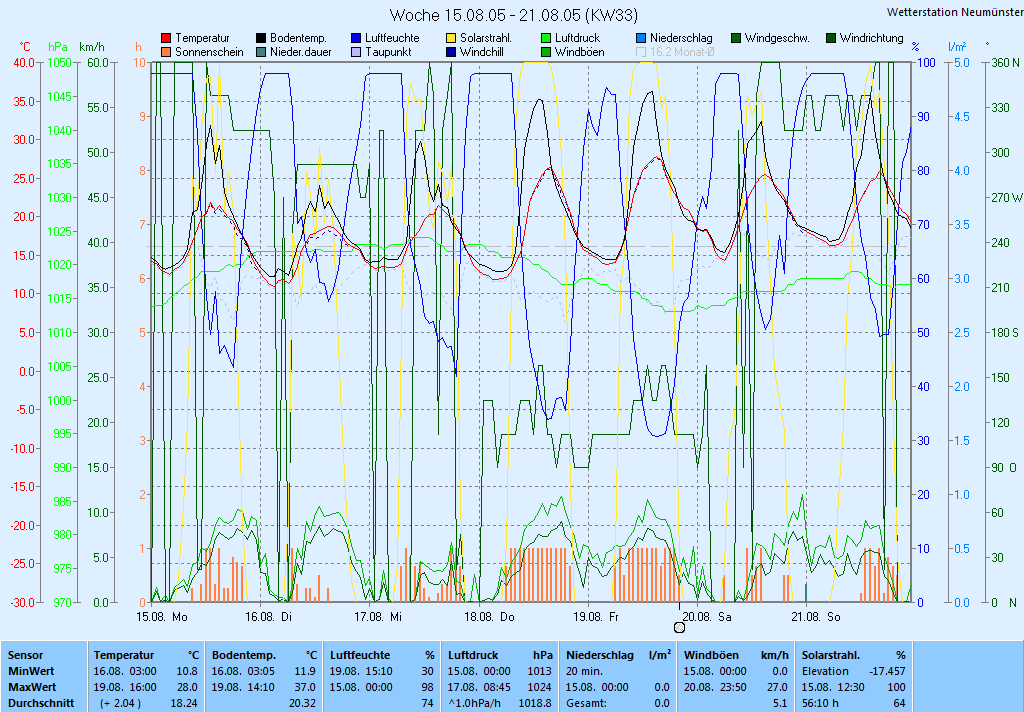Viewport: 1024px width, 712px height.
Task: Click the Windrichtung legend swatch
Action: [x=831, y=39]
